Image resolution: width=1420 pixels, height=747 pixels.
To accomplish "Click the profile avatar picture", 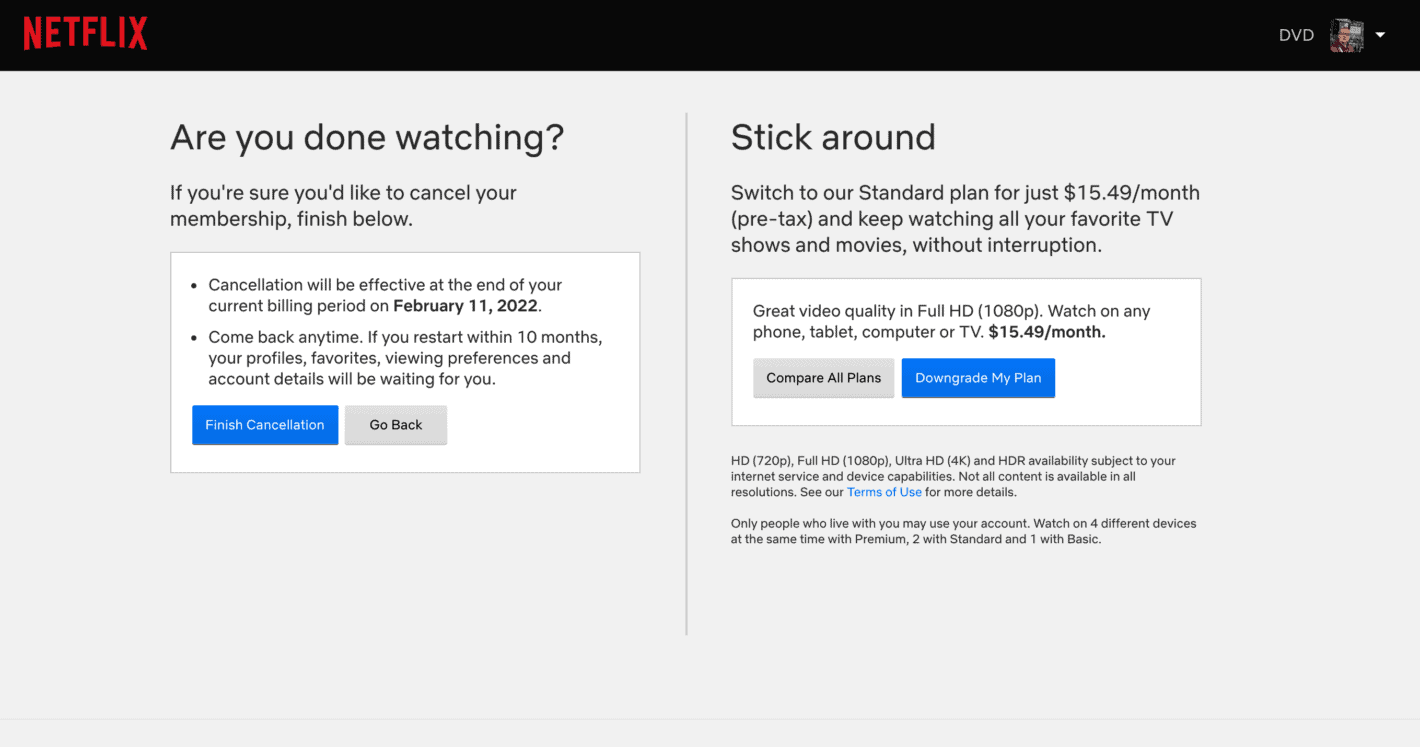I will pyautogui.click(x=1346, y=35).
